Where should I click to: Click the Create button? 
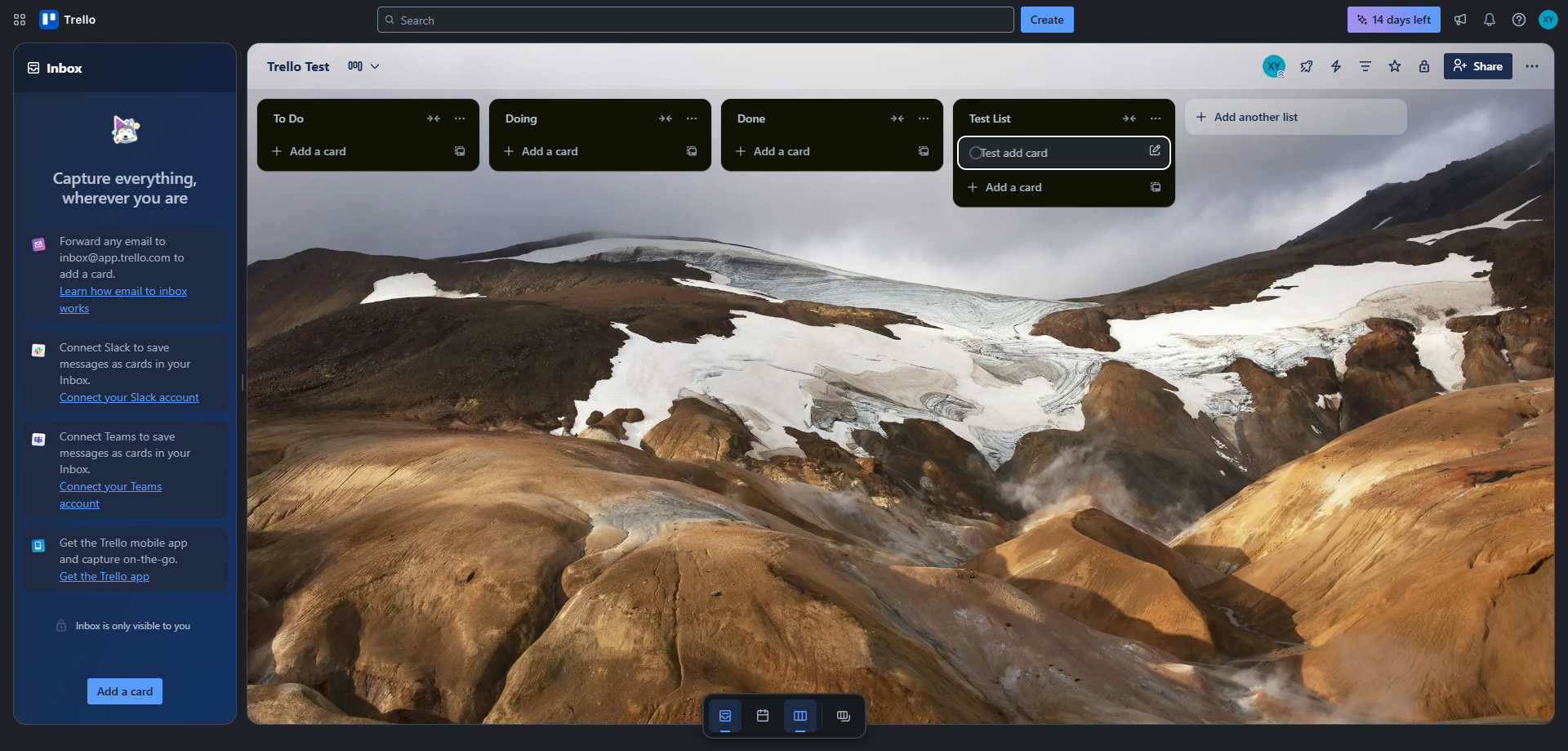[x=1047, y=20]
